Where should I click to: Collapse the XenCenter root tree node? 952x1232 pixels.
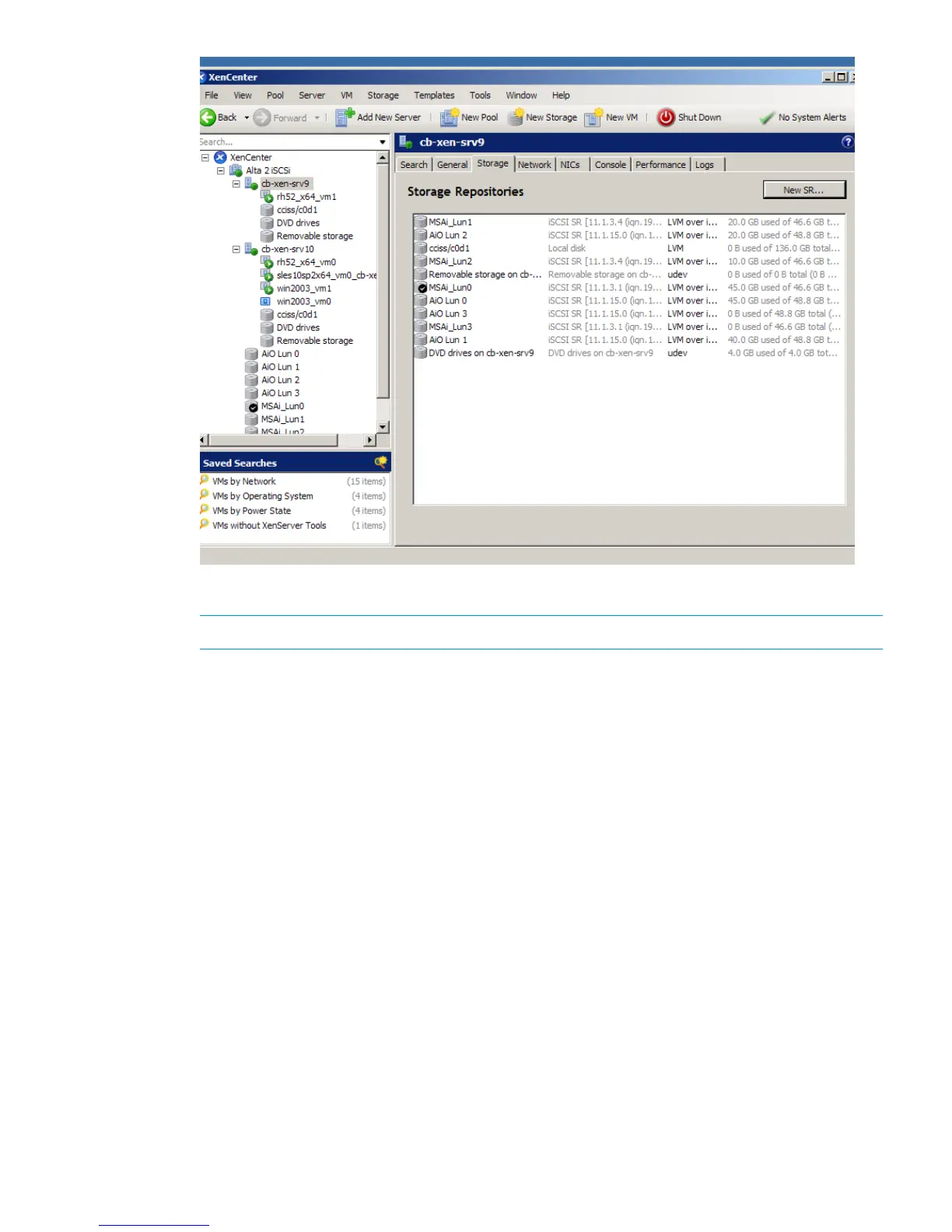click(x=205, y=157)
